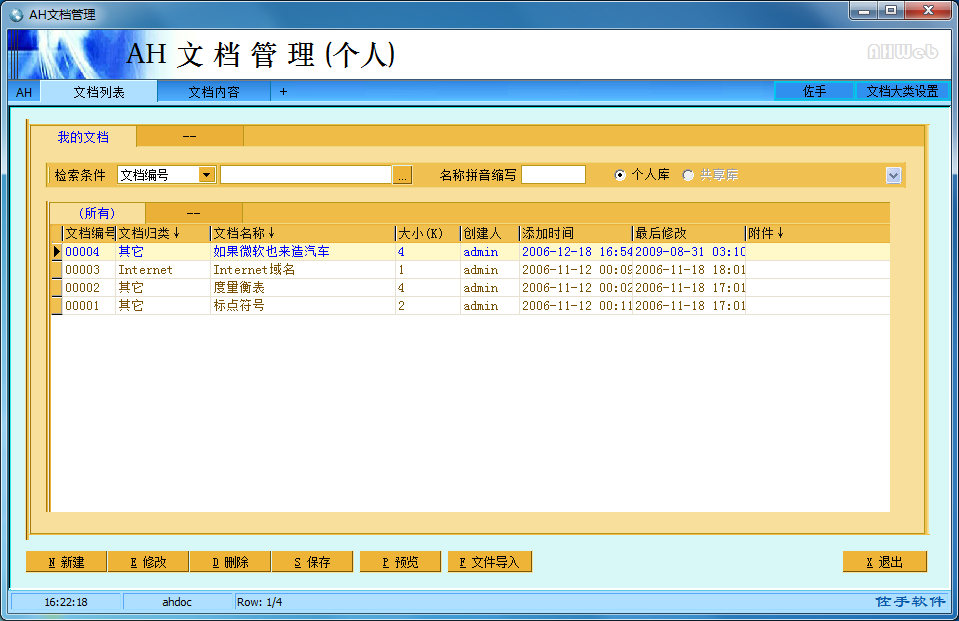Switch to the 文档内容 tab

coord(213,92)
